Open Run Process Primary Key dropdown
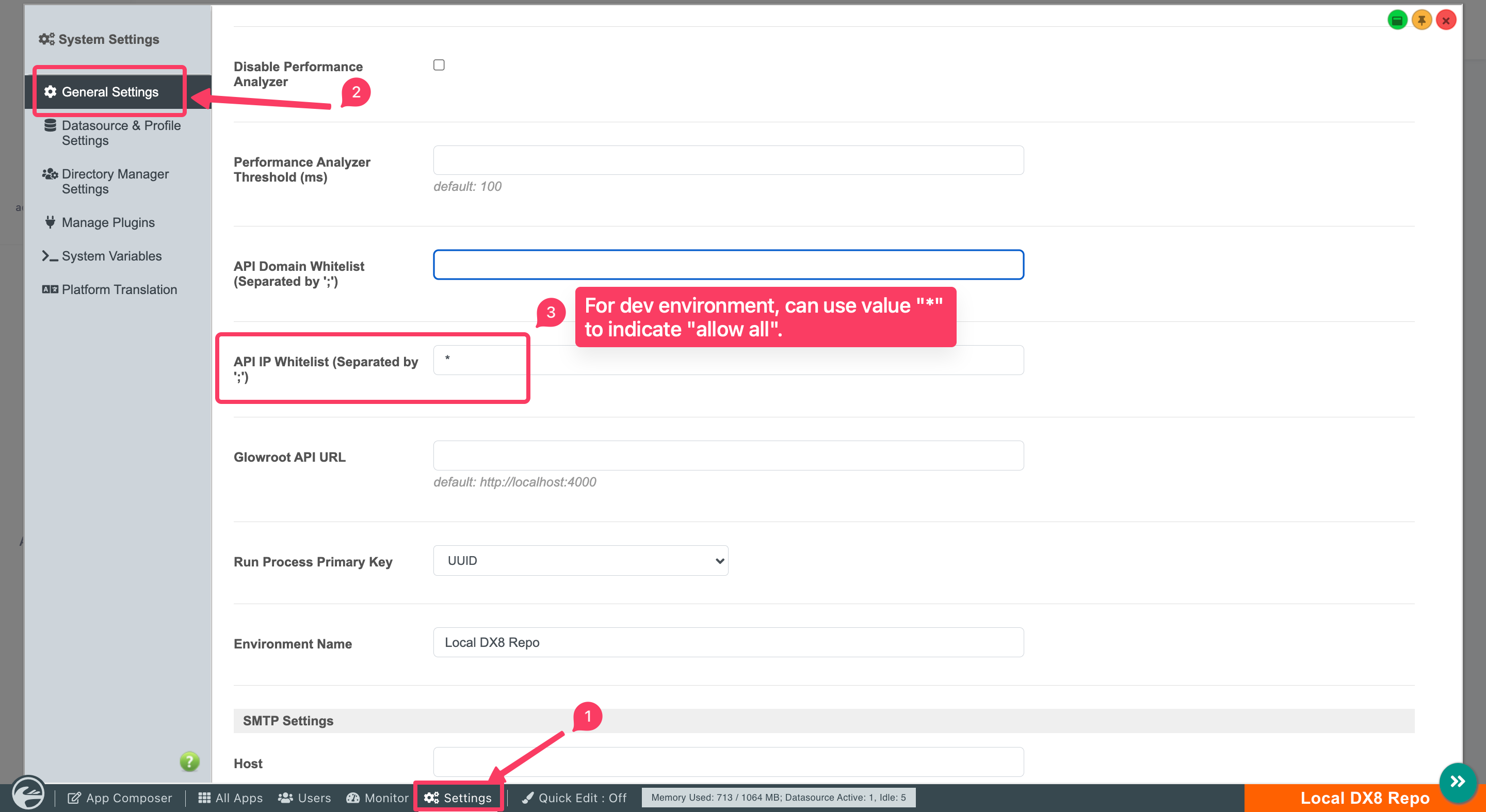The width and height of the screenshot is (1486, 812). point(580,561)
